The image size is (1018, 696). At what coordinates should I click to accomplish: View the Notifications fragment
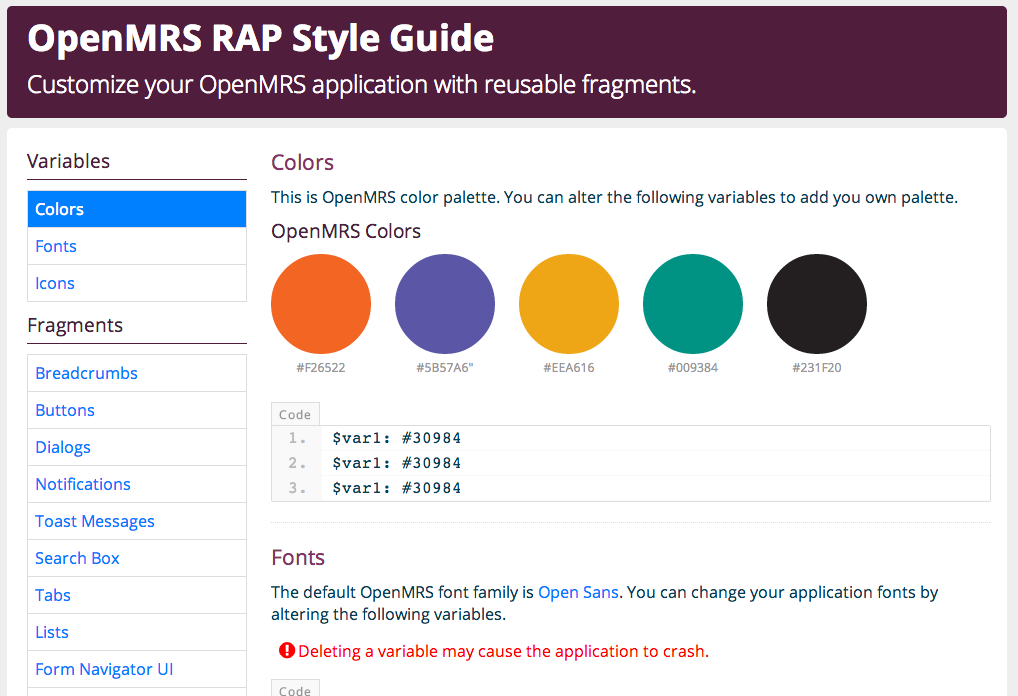coord(137,484)
